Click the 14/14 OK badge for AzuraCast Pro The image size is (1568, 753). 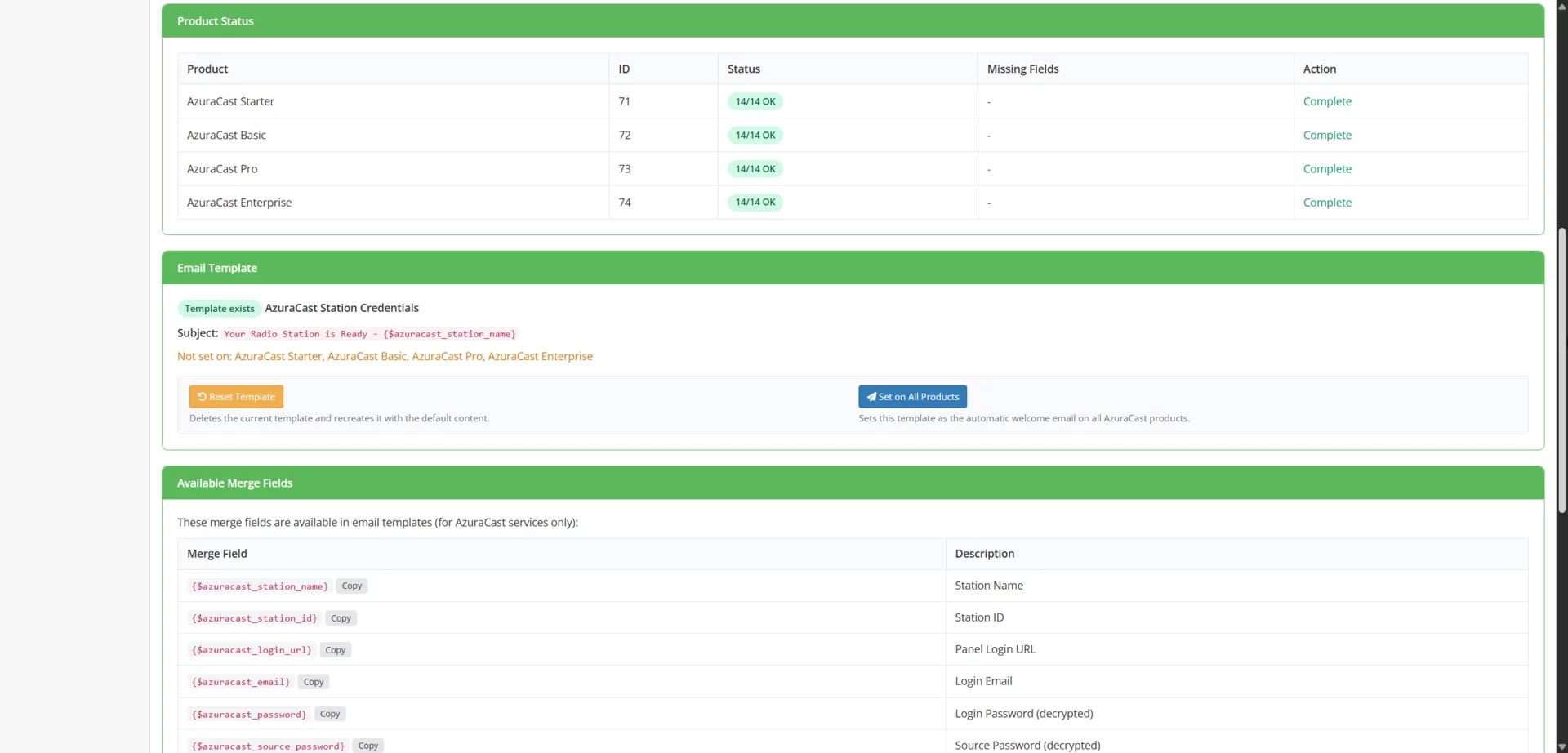[755, 168]
